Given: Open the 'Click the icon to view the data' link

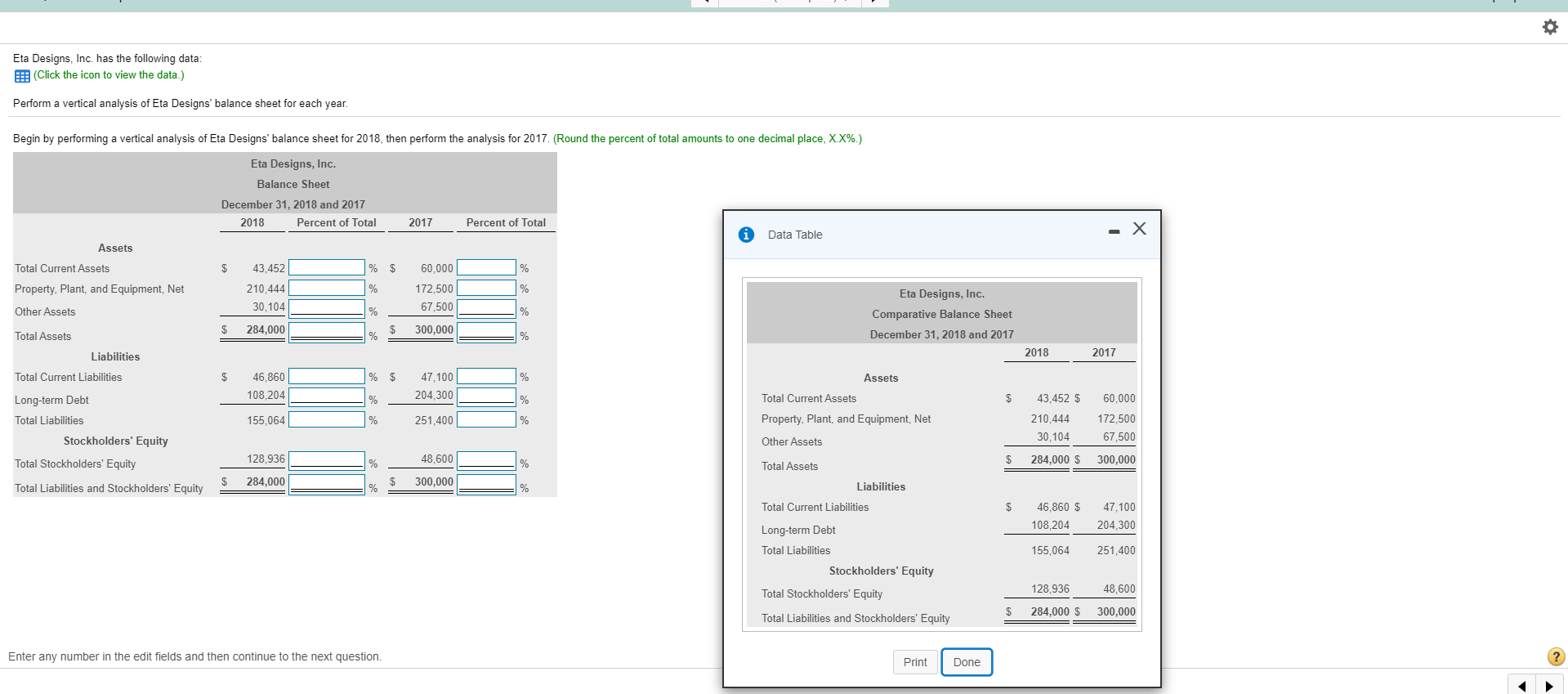Looking at the screenshot, I should pos(109,74).
